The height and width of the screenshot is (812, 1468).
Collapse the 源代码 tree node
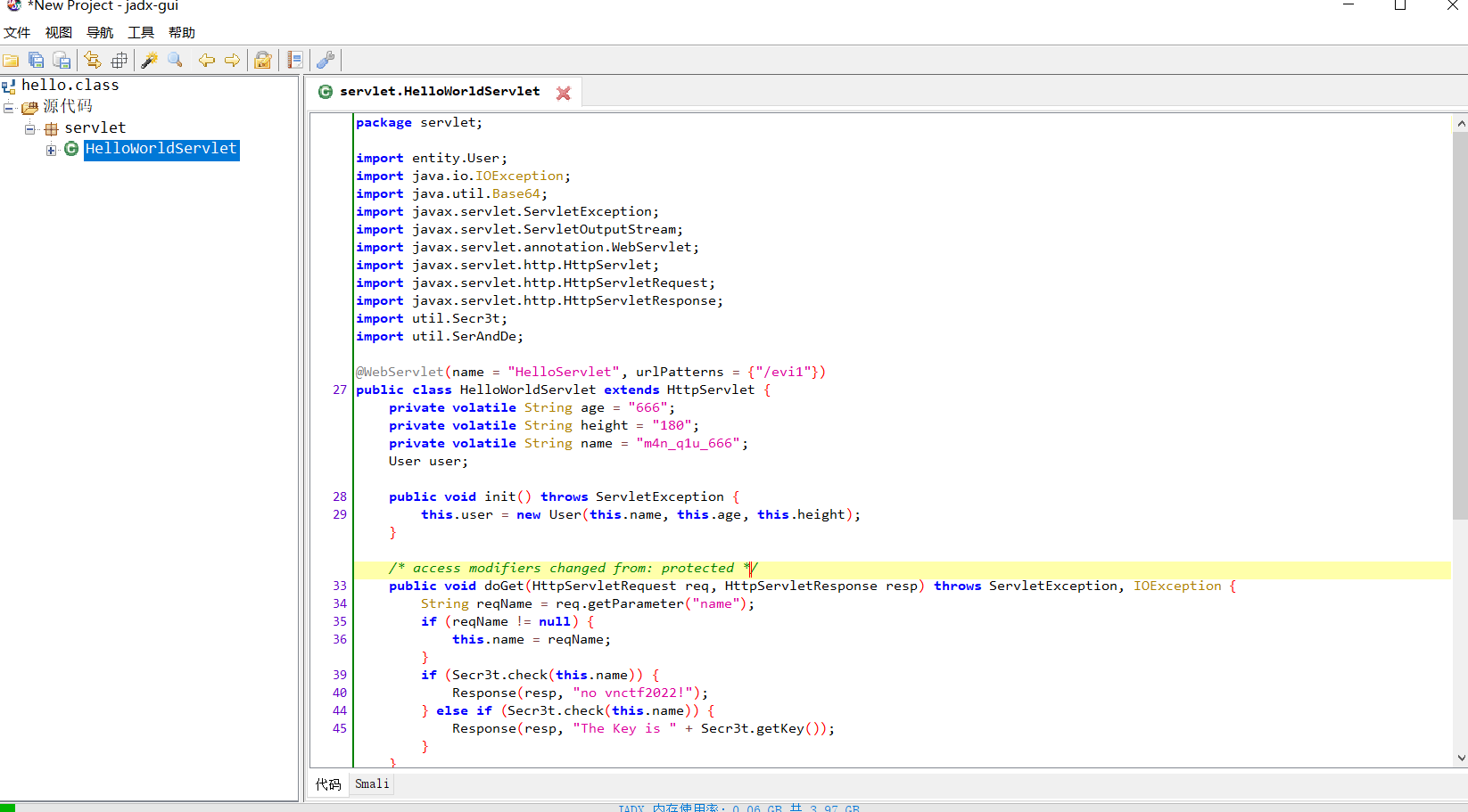click(9, 108)
